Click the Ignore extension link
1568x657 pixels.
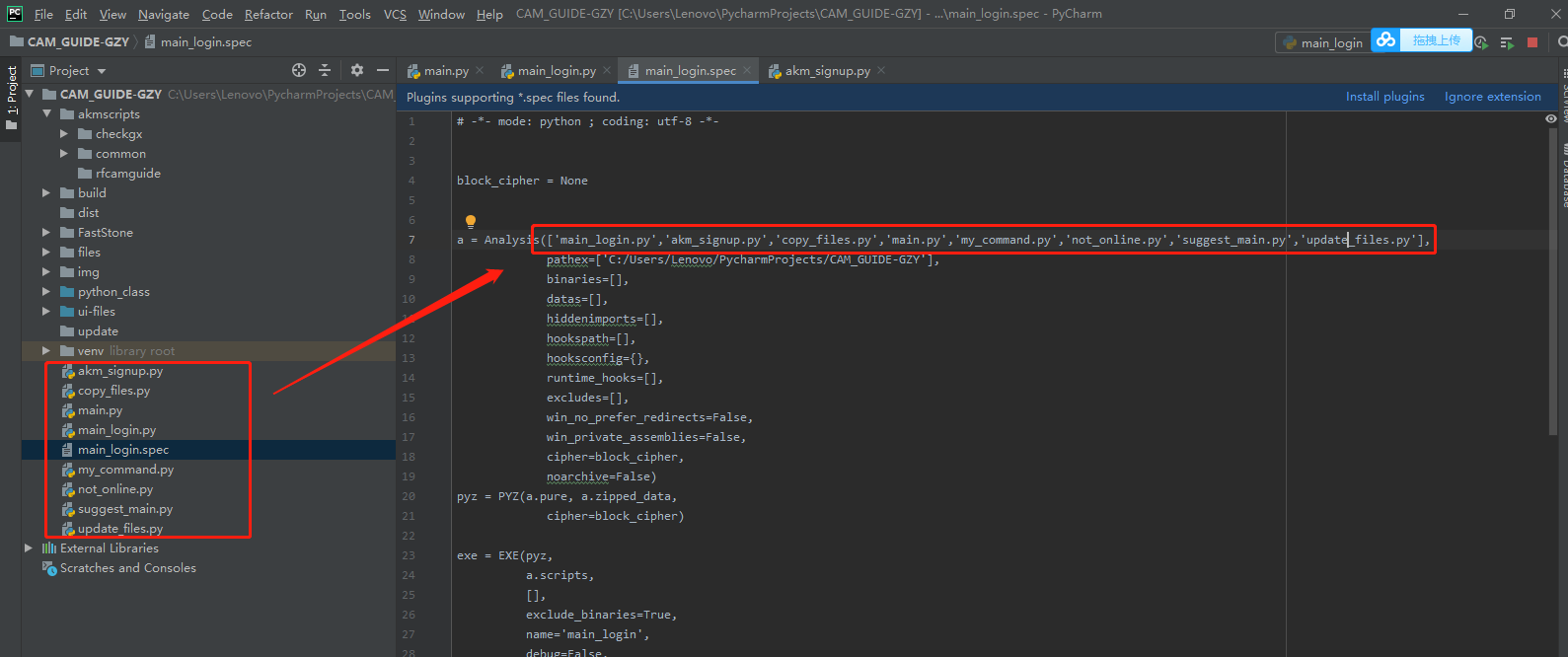click(1492, 97)
